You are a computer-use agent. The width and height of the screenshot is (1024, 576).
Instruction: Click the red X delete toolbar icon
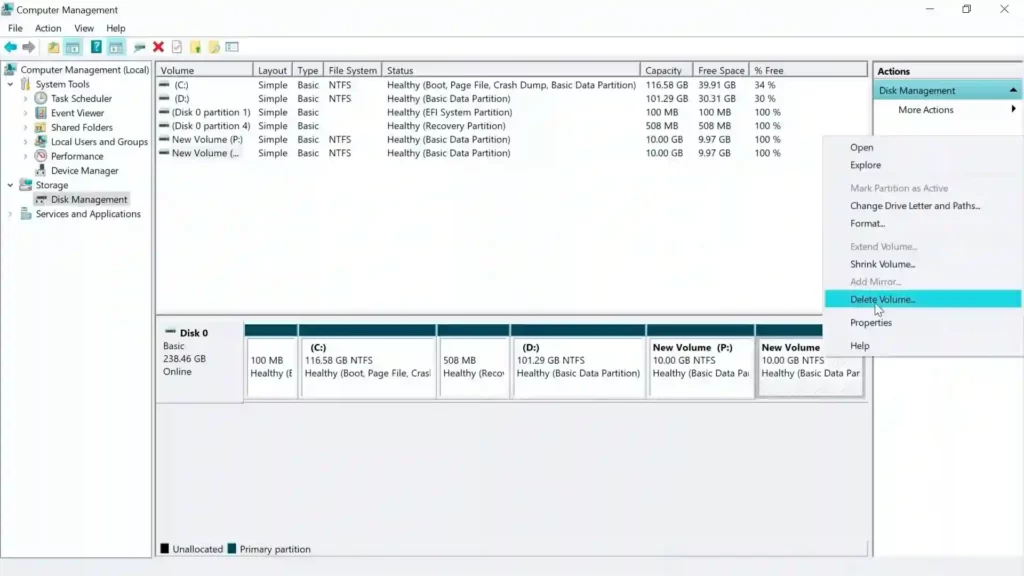coord(158,47)
